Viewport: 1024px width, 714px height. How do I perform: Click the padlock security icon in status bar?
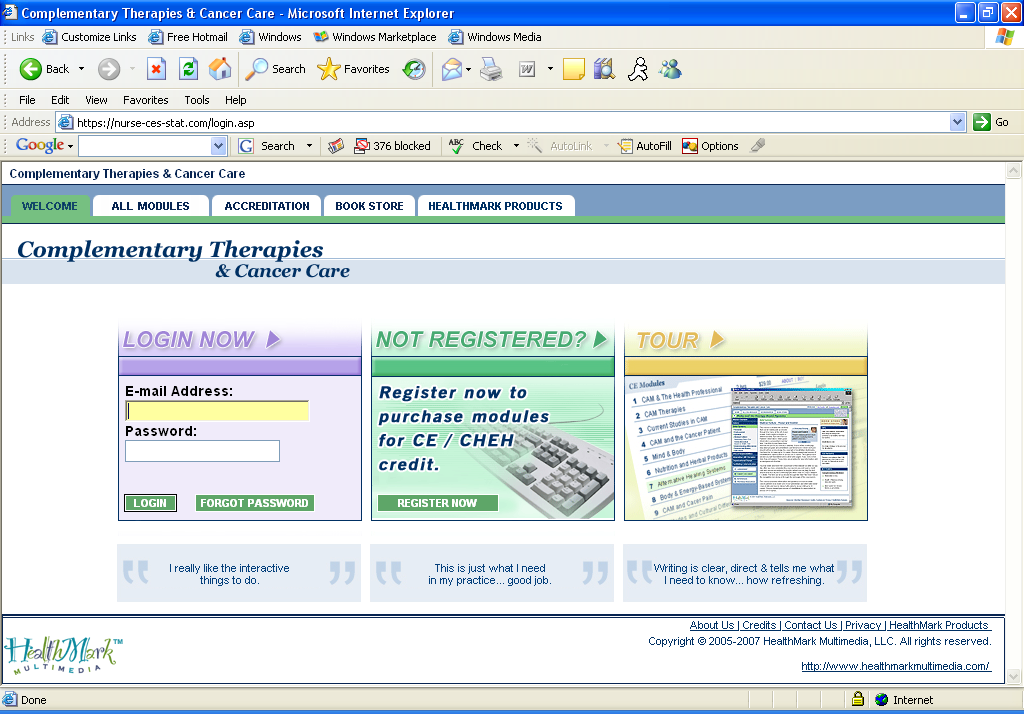pos(858,699)
